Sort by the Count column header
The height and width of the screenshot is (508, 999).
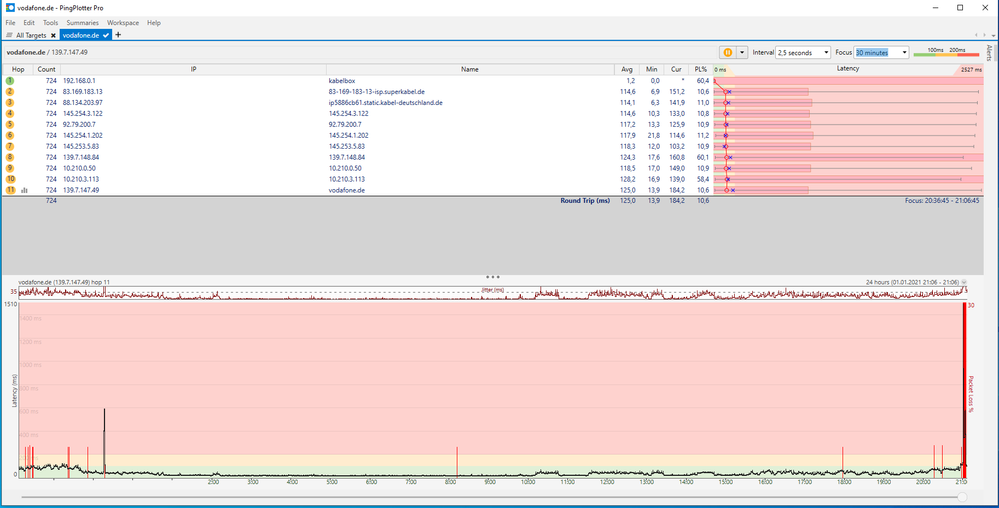pyautogui.click(x=47, y=69)
